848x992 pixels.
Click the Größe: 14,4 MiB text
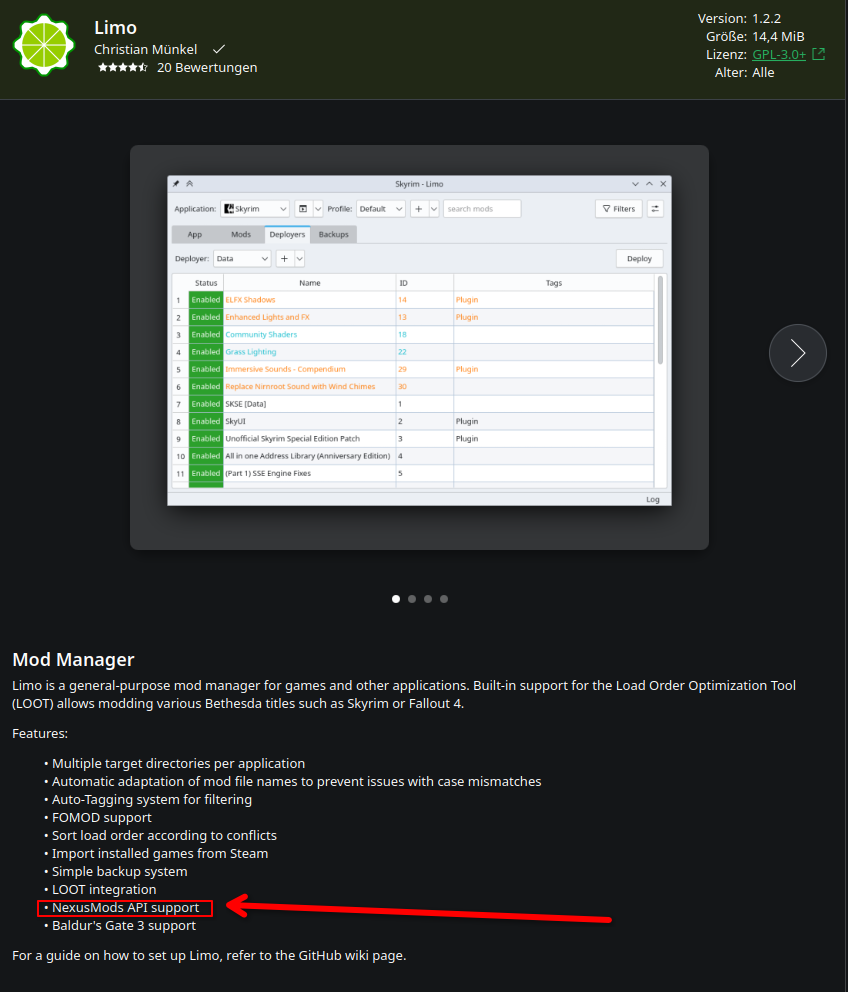[755, 37]
